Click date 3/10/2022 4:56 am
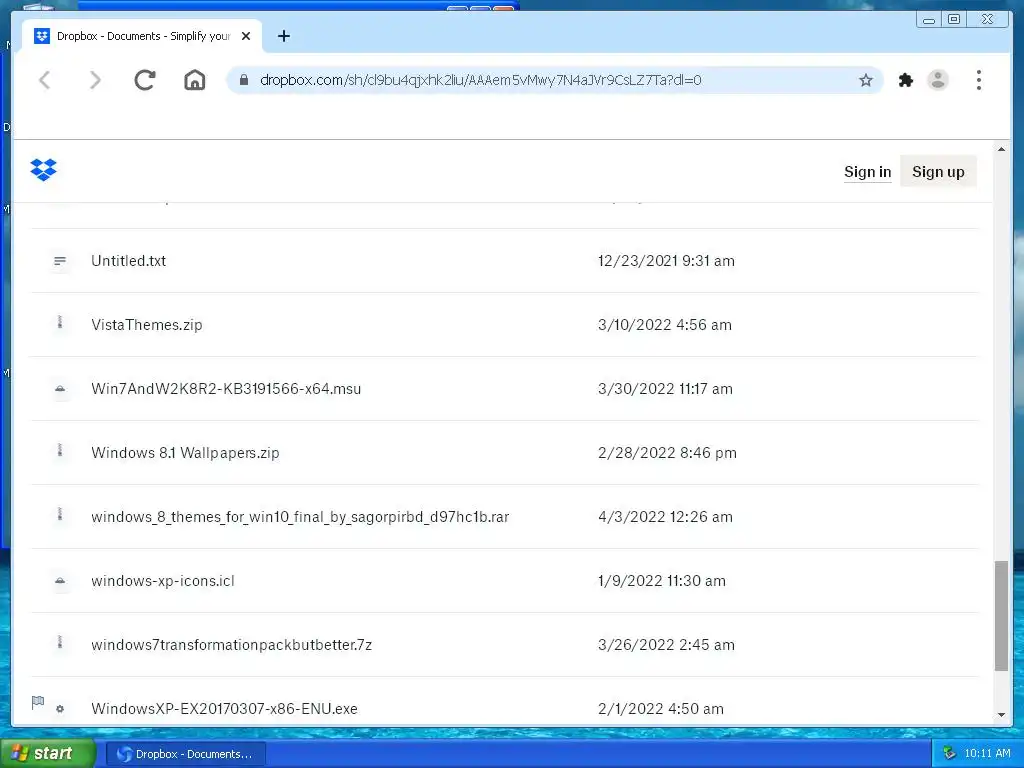Image resolution: width=1024 pixels, height=768 pixels. click(665, 325)
